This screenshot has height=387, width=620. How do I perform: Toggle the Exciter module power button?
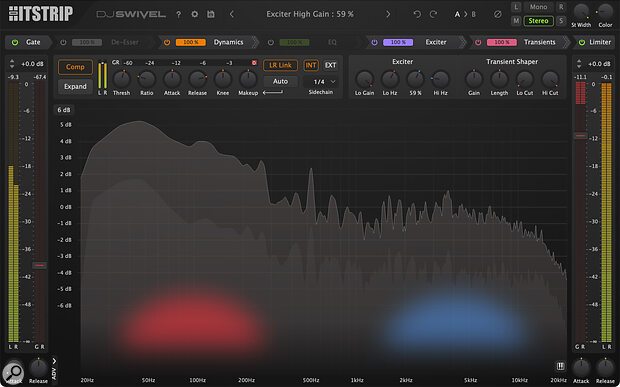(x=374, y=42)
